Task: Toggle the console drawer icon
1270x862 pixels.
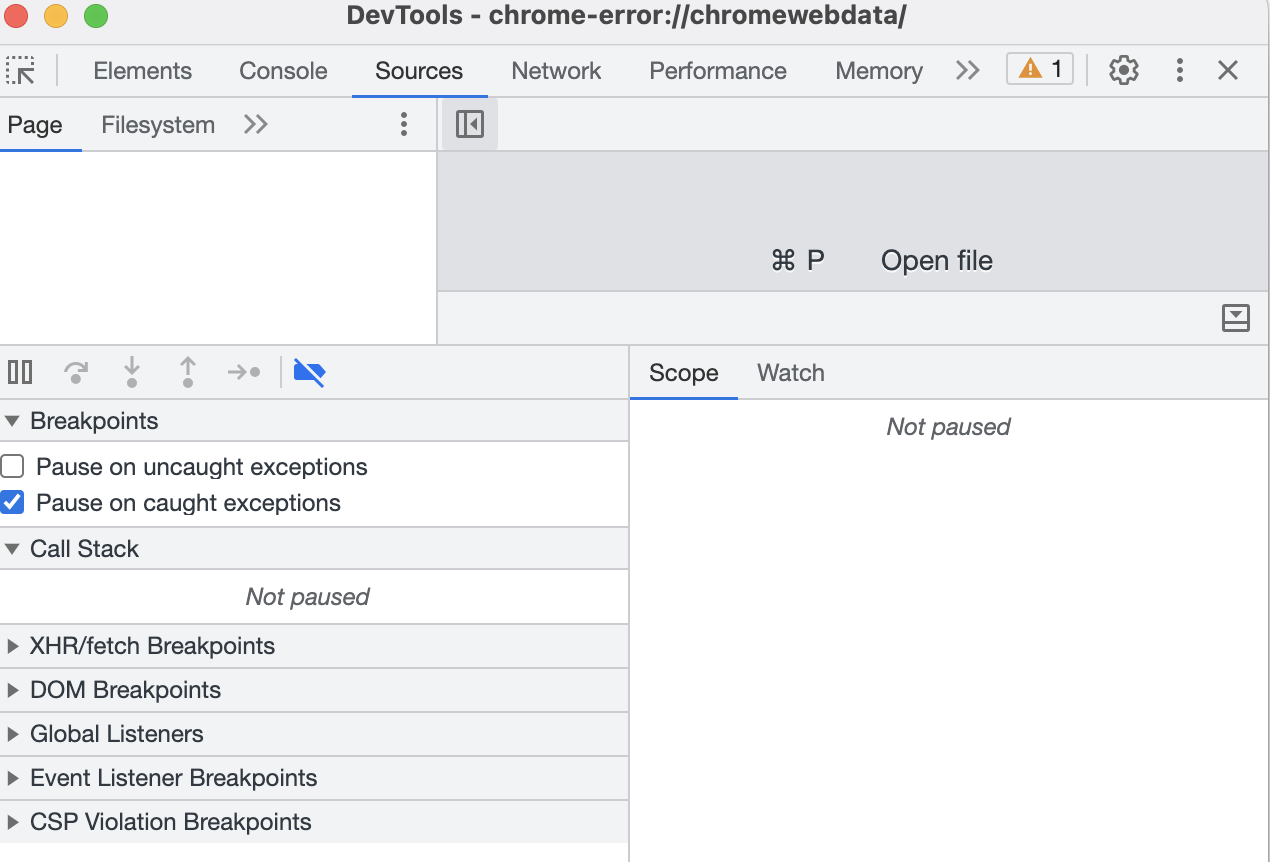Action: (1236, 318)
